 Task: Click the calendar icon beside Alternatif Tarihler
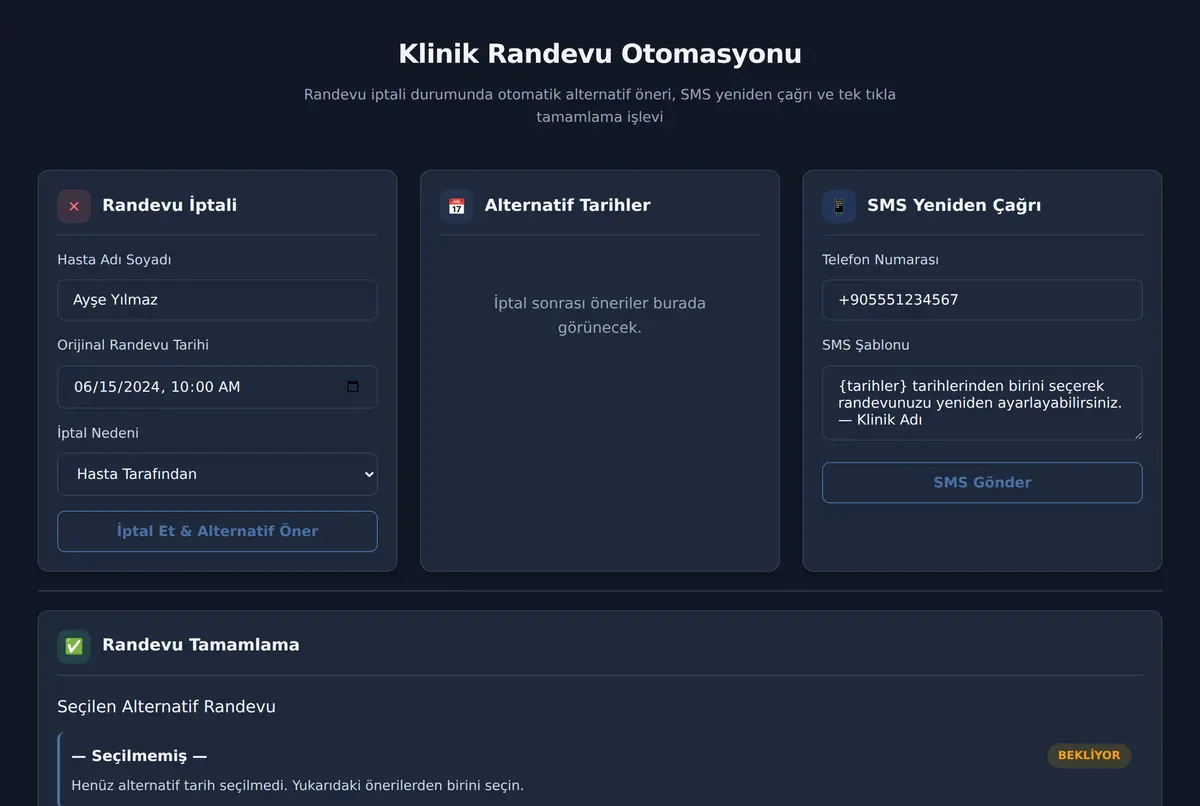click(x=456, y=206)
